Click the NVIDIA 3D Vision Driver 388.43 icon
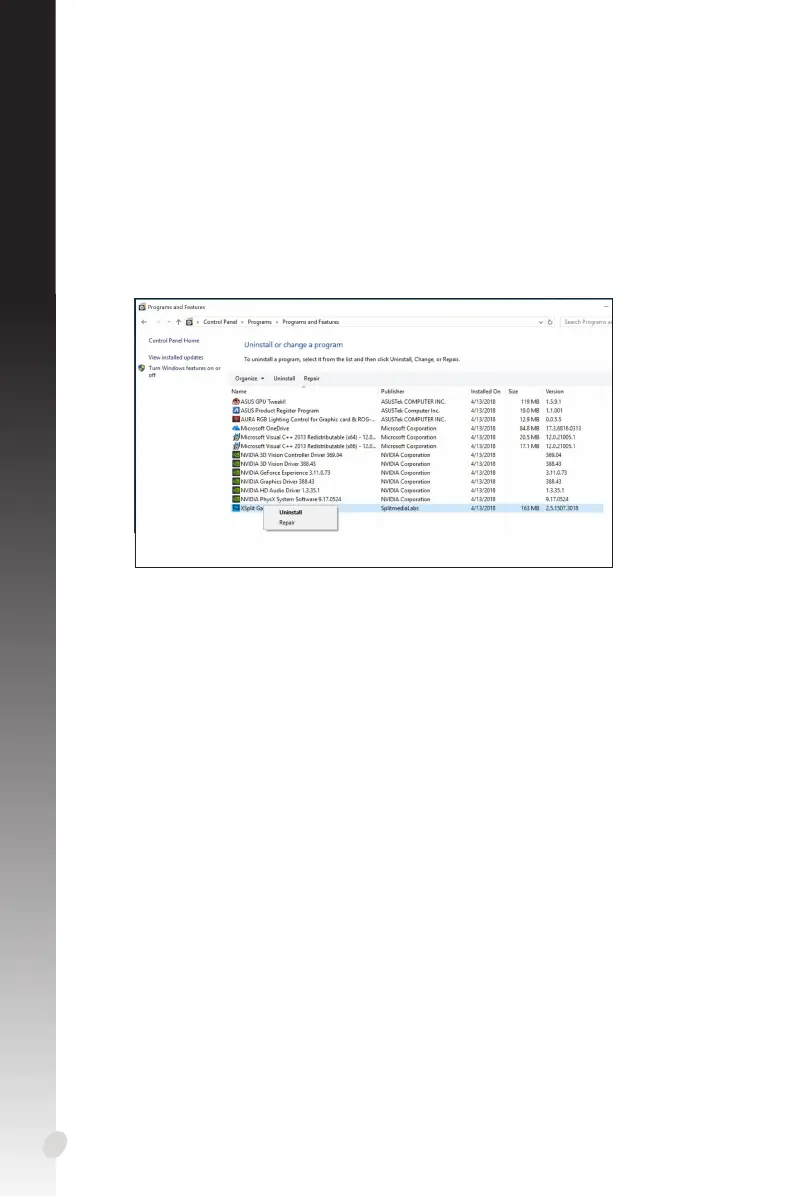Image resolution: width=794 pixels, height=1196 pixels. [x=236, y=464]
